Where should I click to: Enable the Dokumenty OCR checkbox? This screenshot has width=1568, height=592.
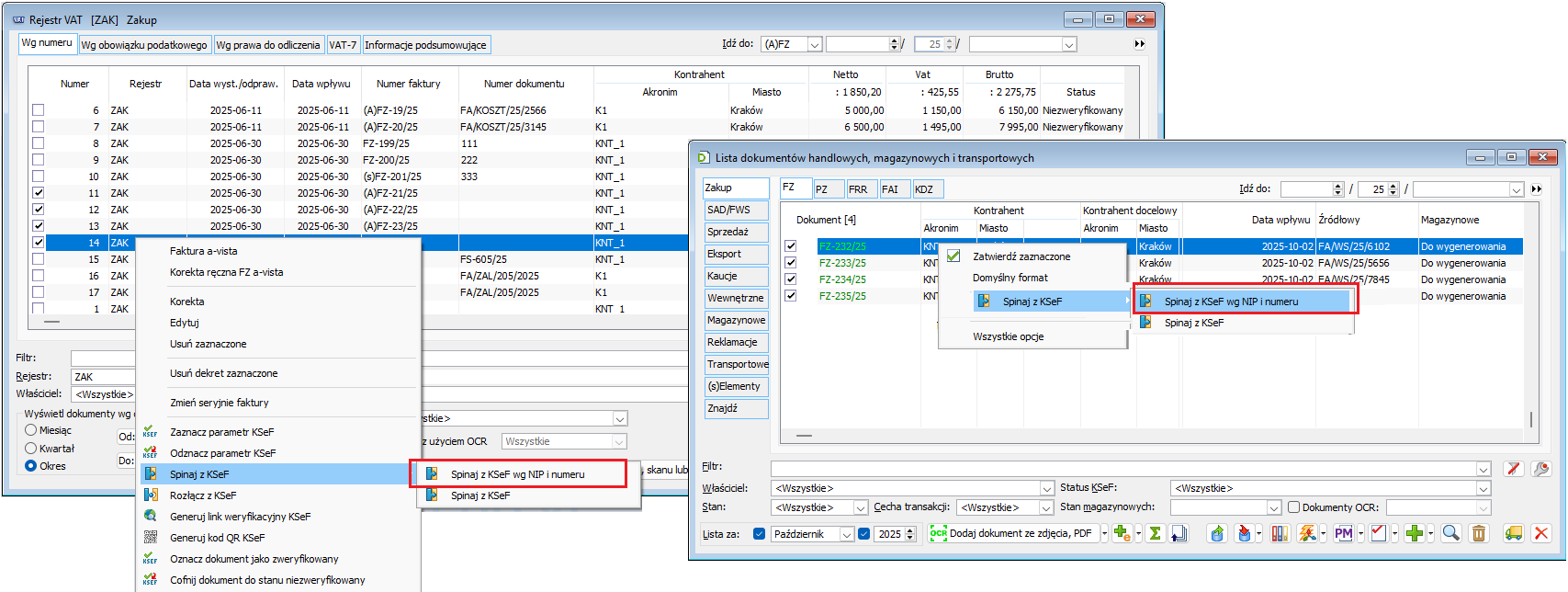(1293, 507)
